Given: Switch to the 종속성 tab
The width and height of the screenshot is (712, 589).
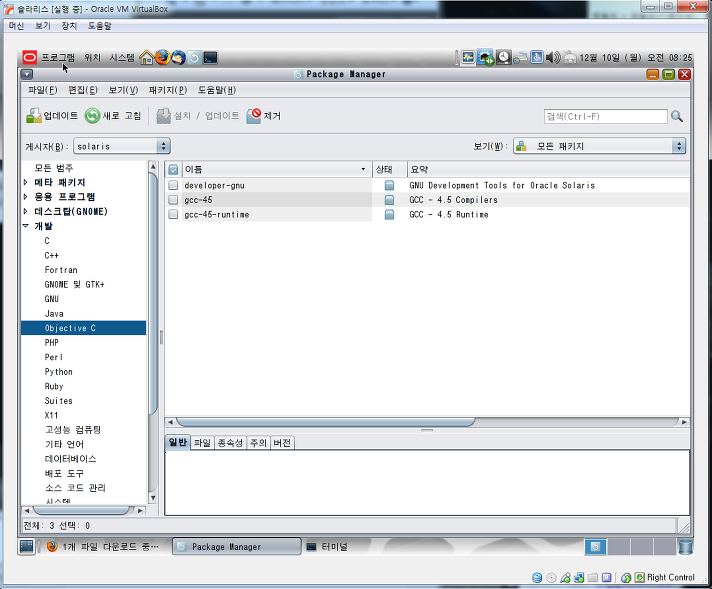Looking at the screenshot, I should coord(230,443).
